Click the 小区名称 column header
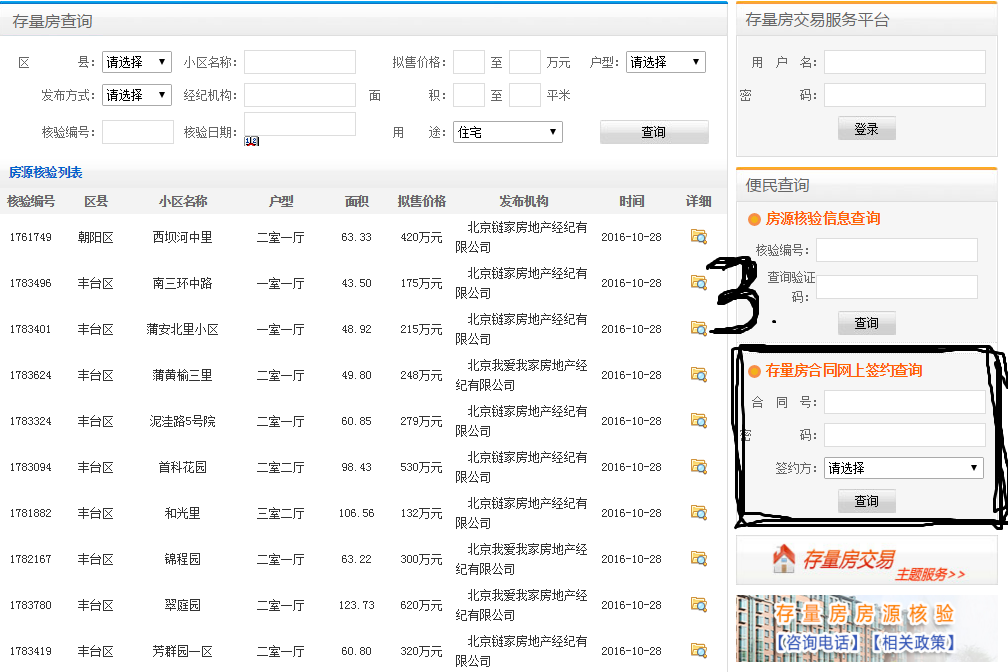This screenshot has width=1008, height=672. point(183,201)
